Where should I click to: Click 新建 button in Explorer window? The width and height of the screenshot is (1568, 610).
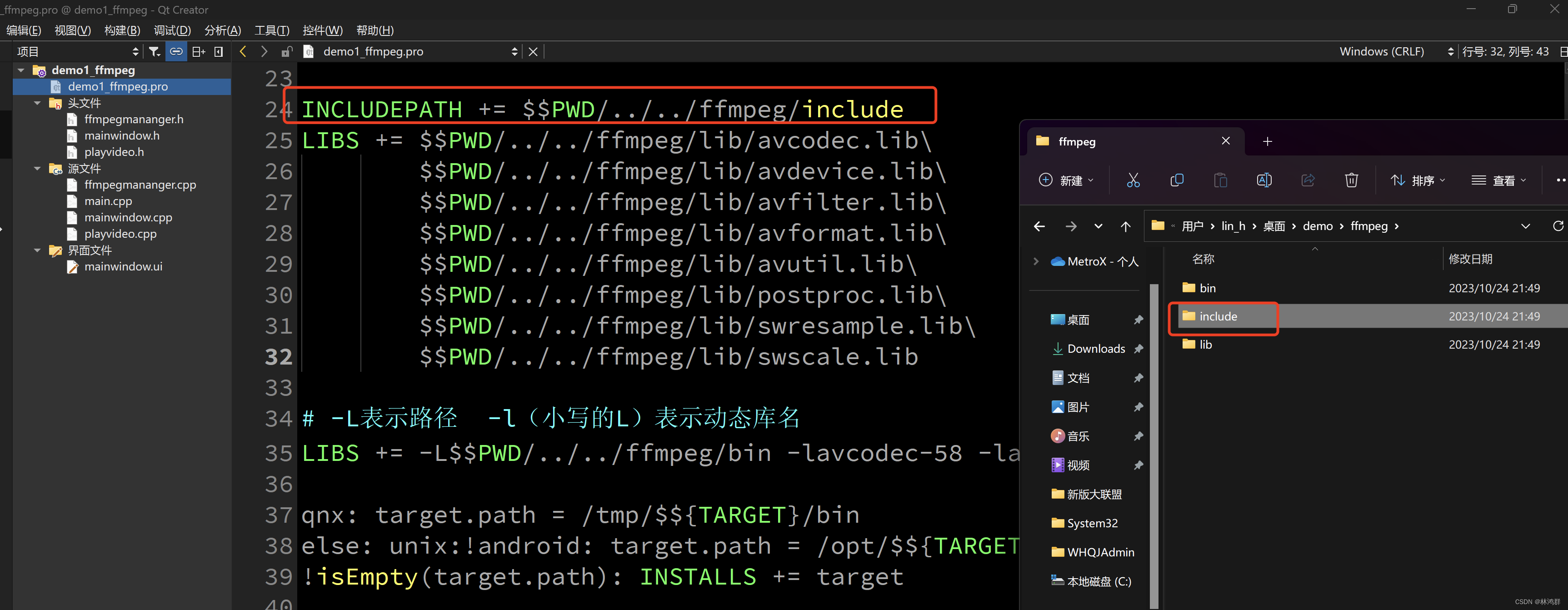tap(1066, 180)
